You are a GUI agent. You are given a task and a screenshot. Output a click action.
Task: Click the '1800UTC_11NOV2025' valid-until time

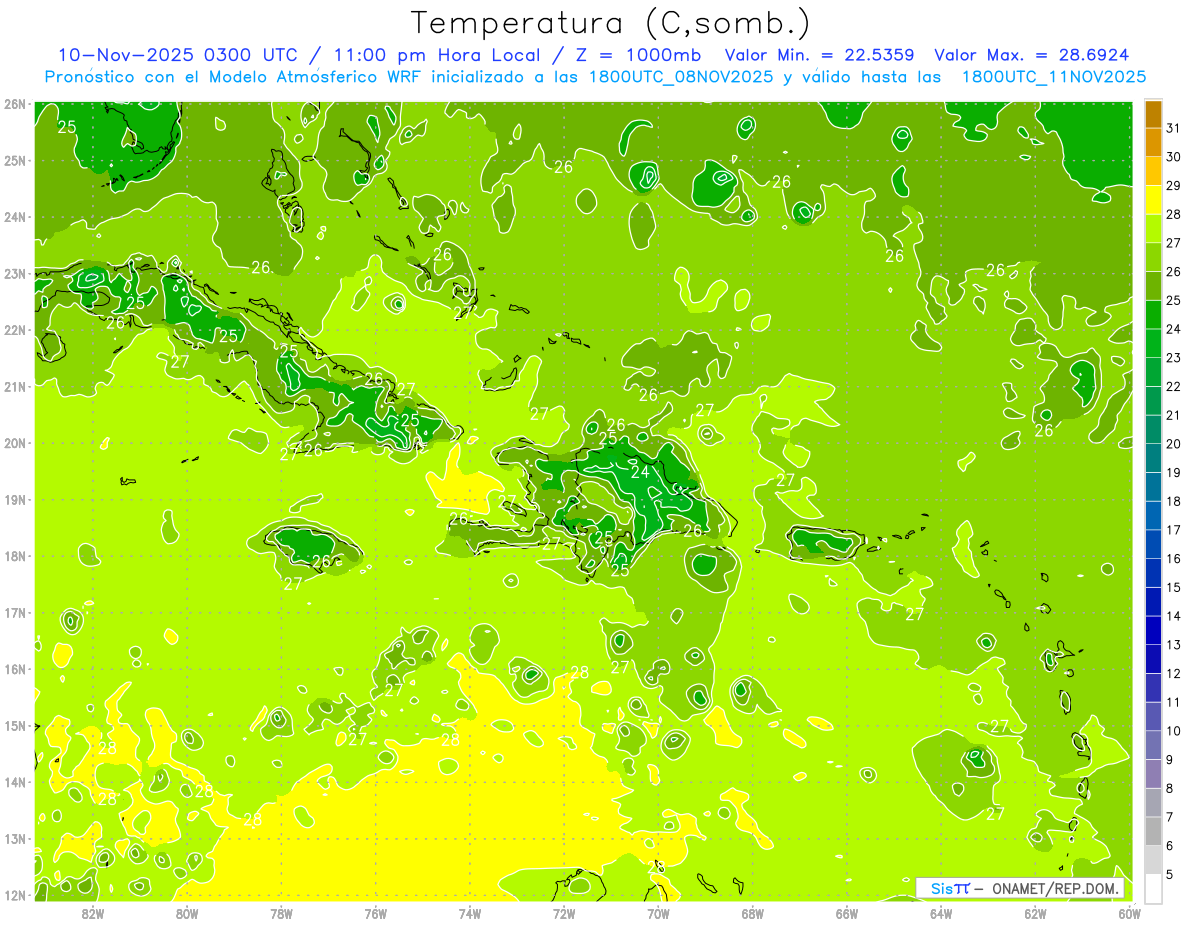tap(1053, 76)
